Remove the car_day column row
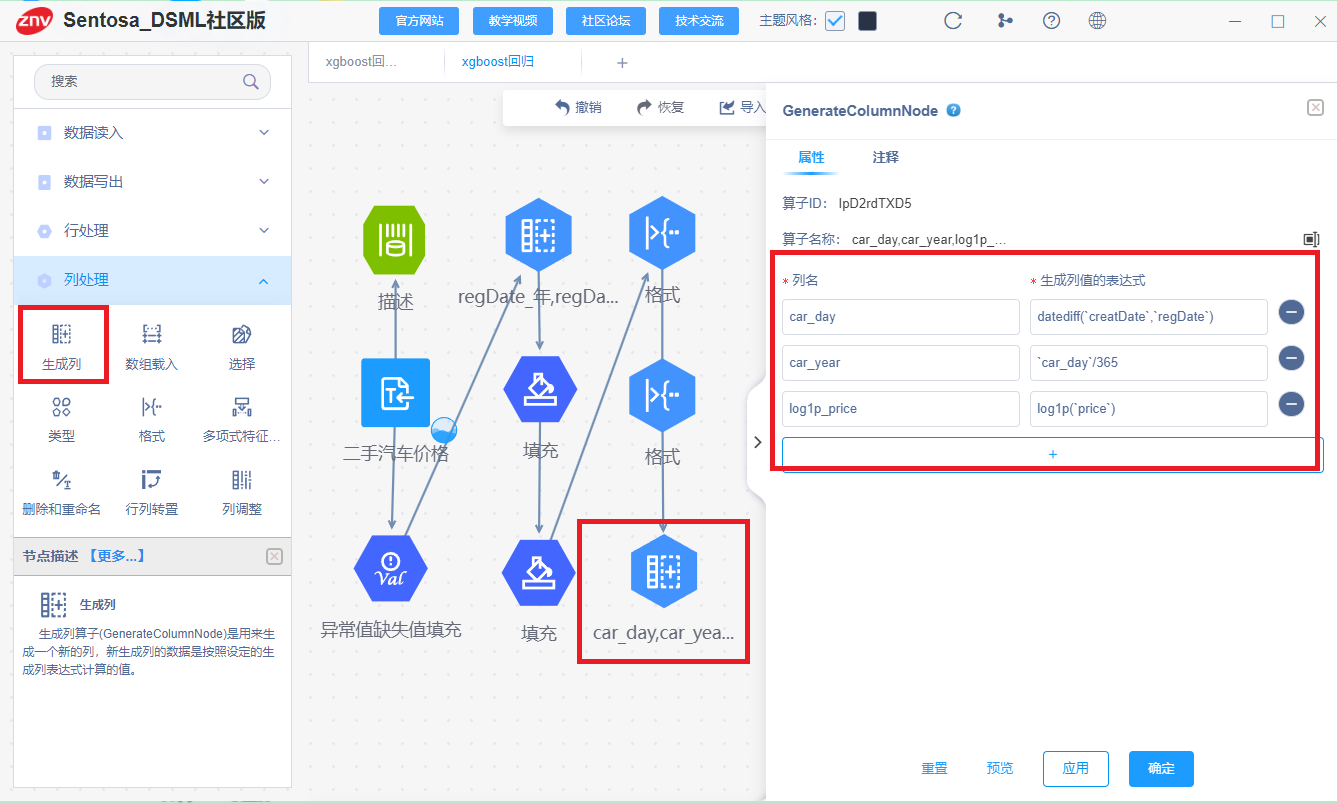The image size is (1337, 803). tap(1291, 312)
